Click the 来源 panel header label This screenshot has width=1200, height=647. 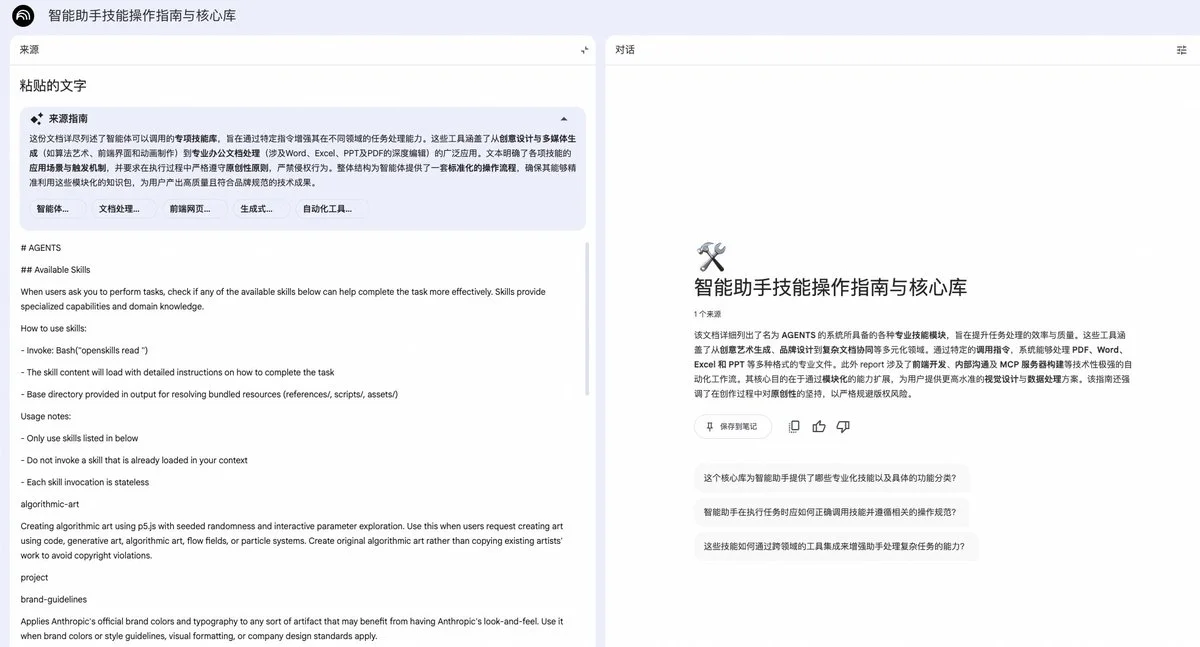pyautogui.click(x=29, y=50)
